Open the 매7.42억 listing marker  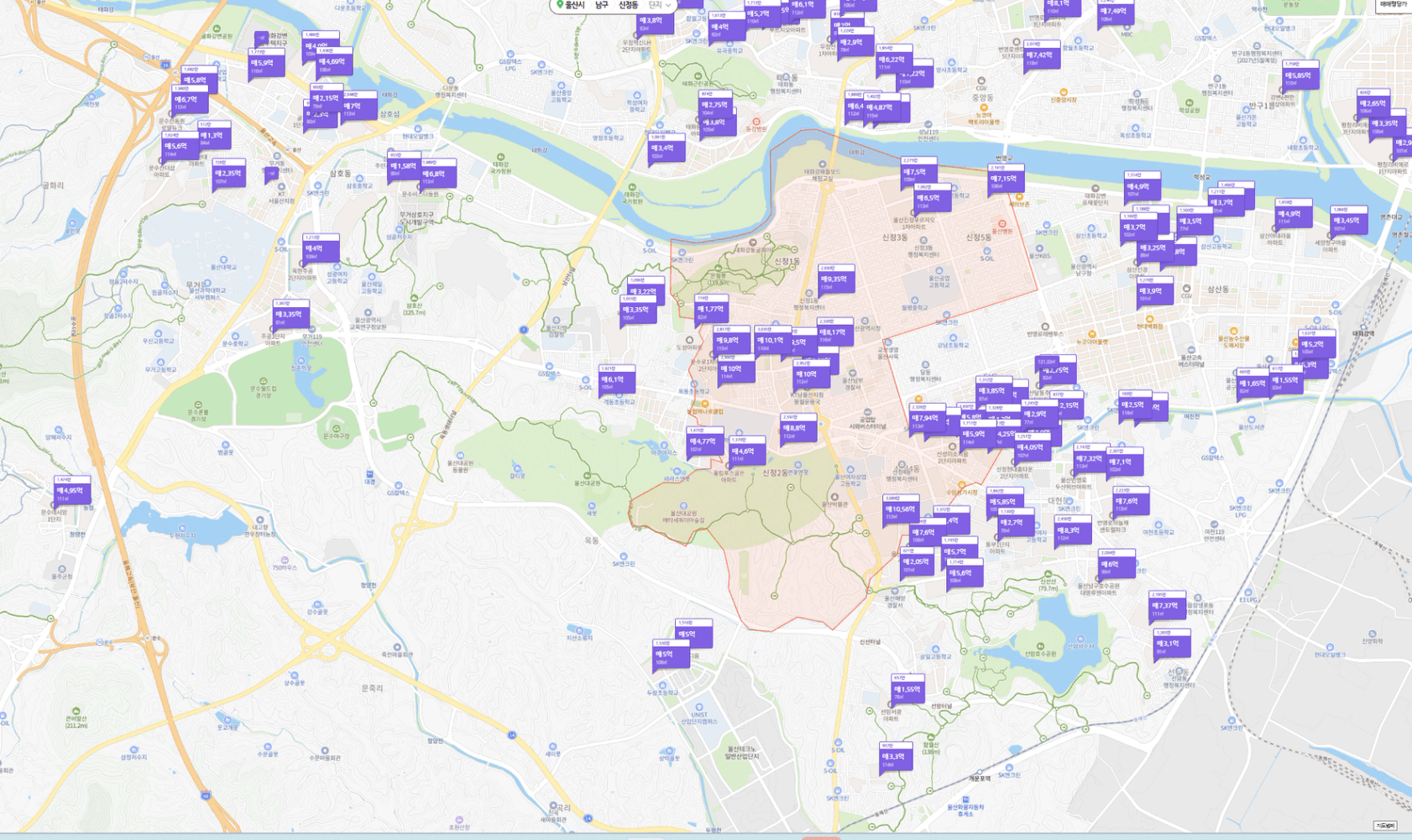(1041, 55)
